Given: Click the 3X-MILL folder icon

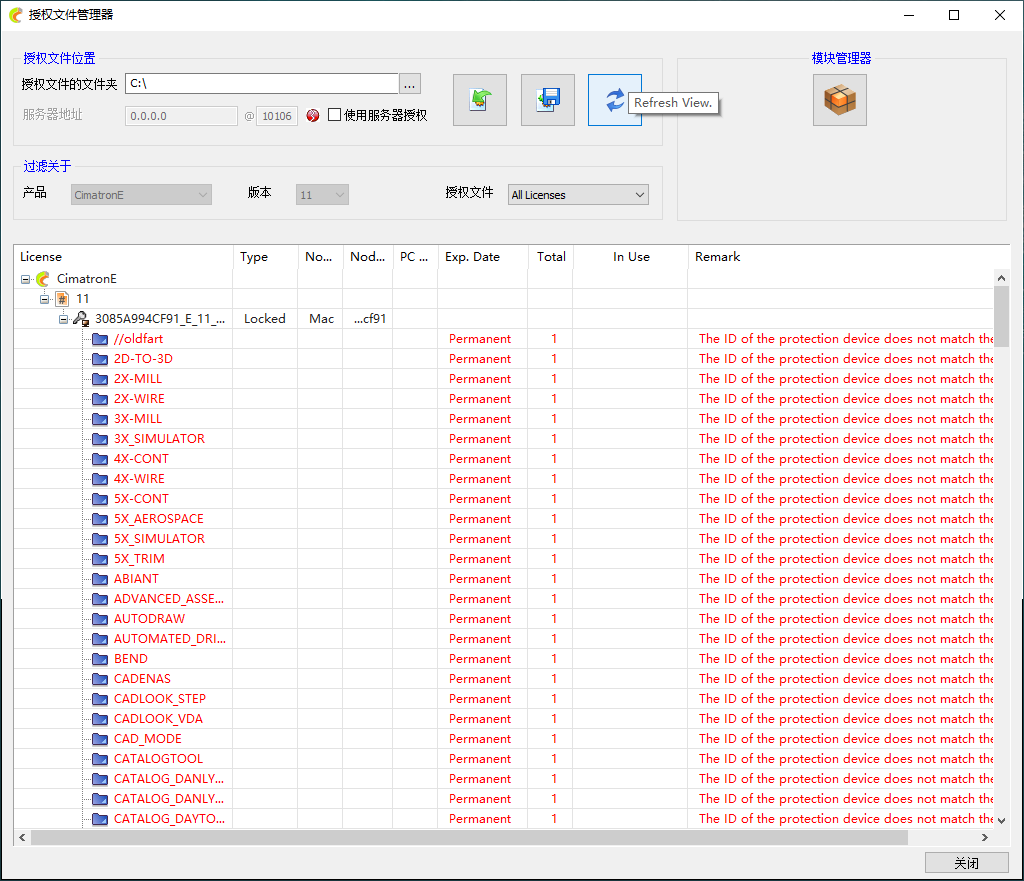Looking at the screenshot, I should tap(100, 419).
